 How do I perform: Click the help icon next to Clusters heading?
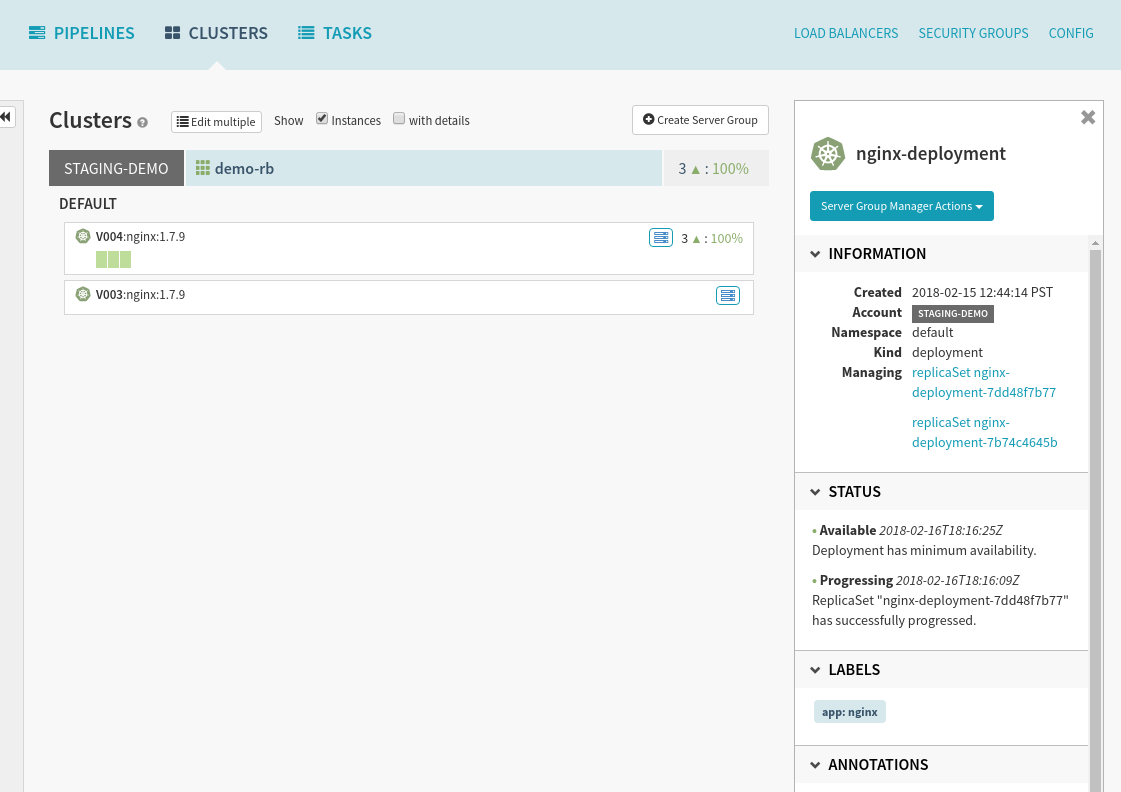pyautogui.click(x=143, y=123)
